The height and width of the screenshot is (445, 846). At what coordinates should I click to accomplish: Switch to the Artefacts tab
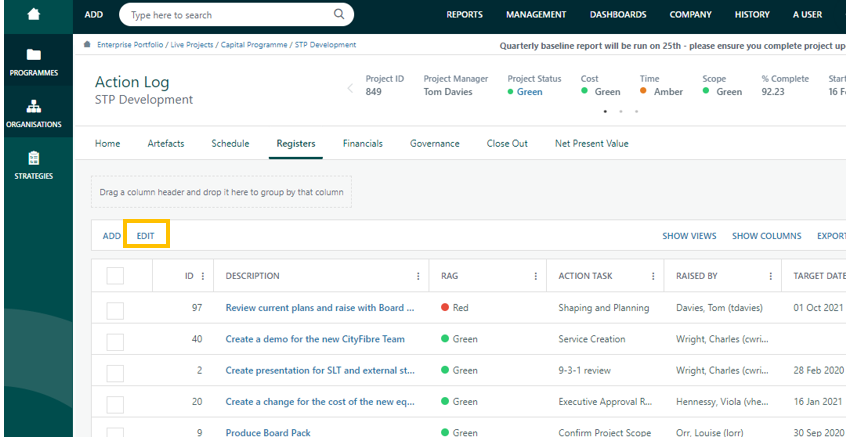pos(166,143)
